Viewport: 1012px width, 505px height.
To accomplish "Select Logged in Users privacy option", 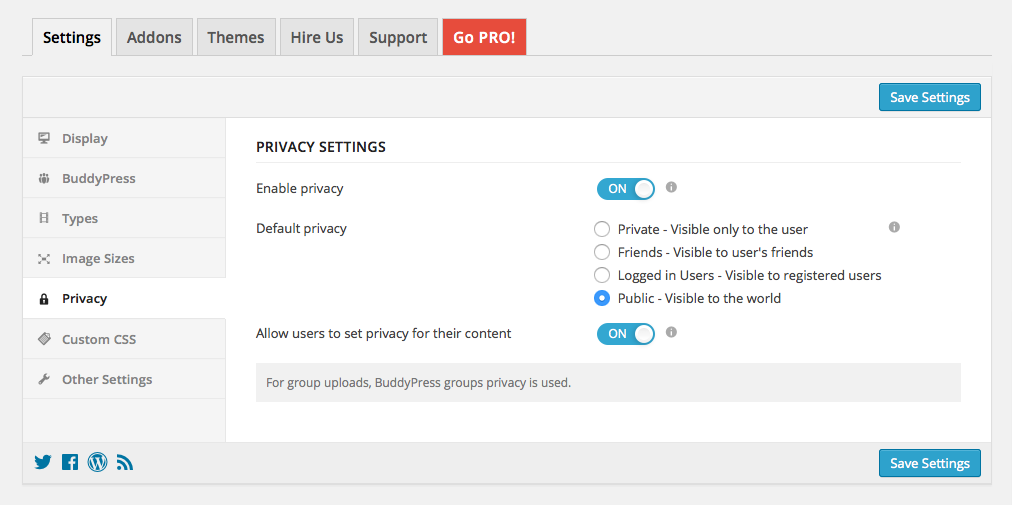I will pyautogui.click(x=602, y=275).
